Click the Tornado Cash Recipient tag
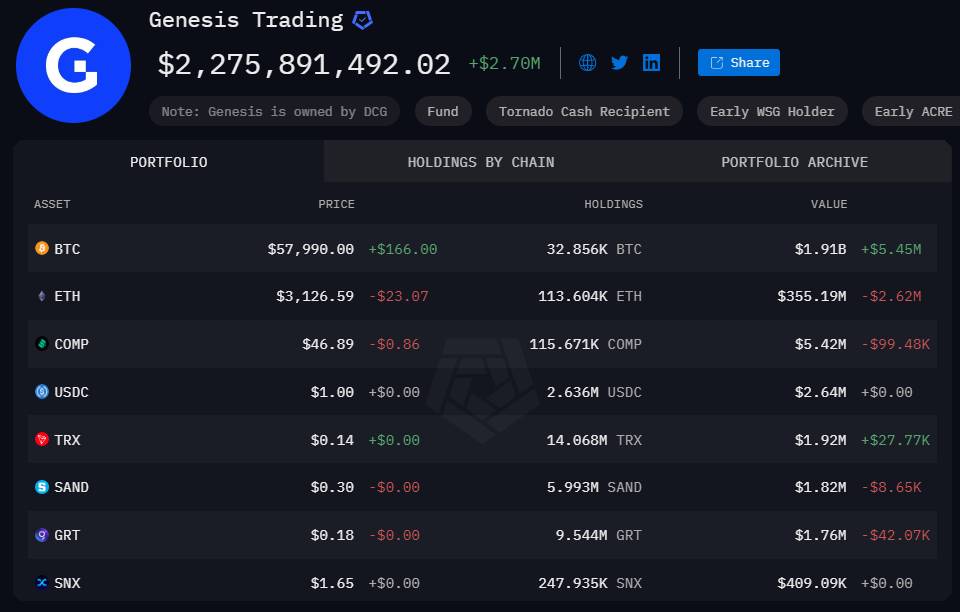This screenshot has width=960, height=612. (x=584, y=111)
